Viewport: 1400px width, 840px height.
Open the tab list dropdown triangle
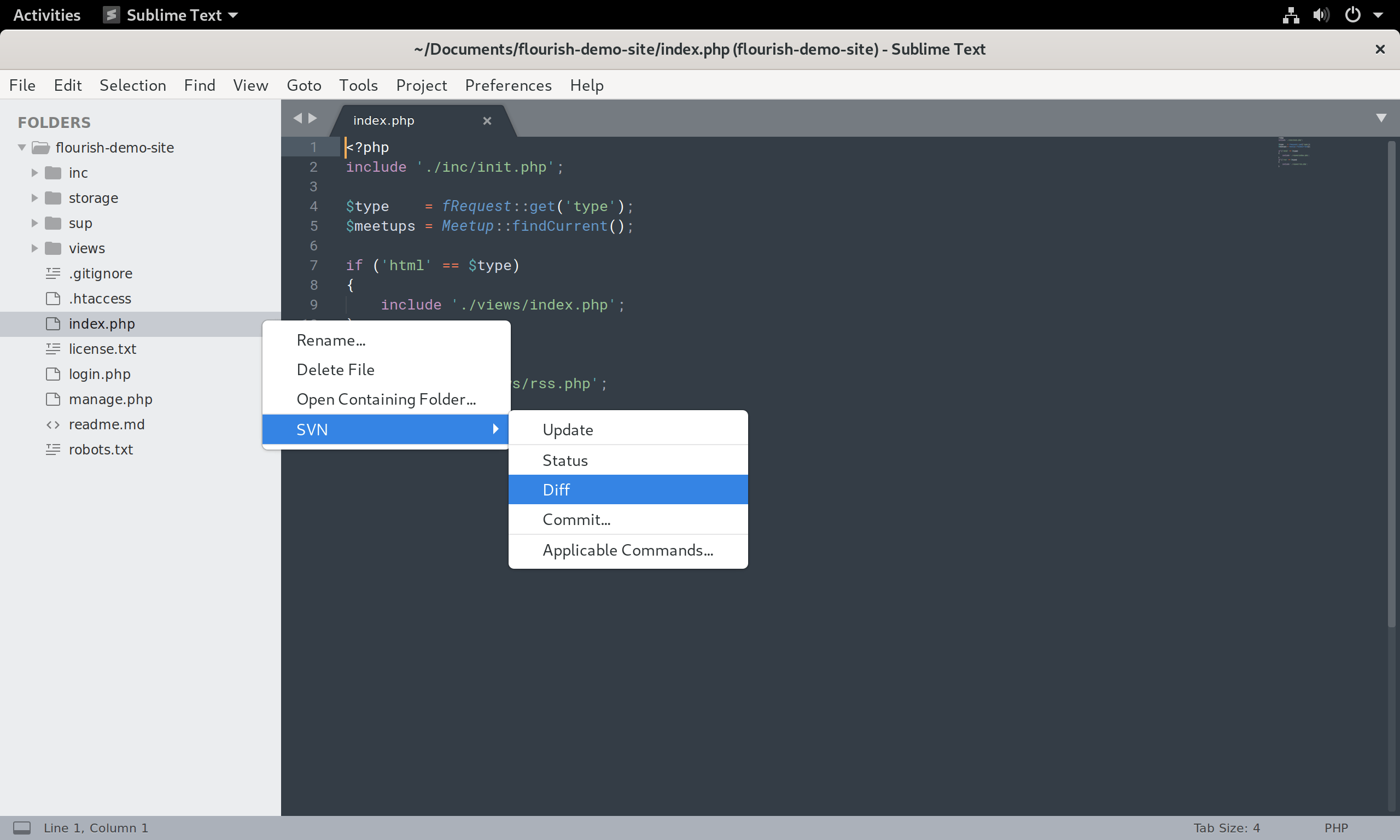point(1381,118)
